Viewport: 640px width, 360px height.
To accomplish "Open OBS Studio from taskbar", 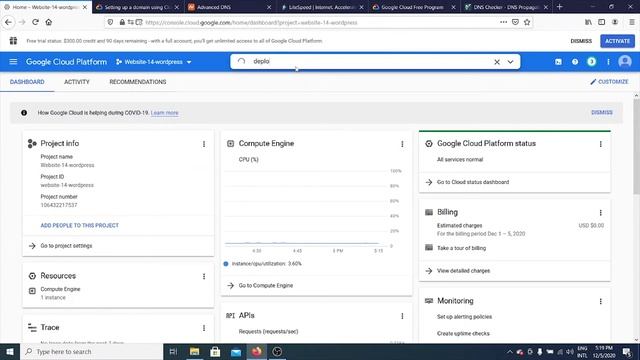I will pyautogui.click(x=277, y=351).
